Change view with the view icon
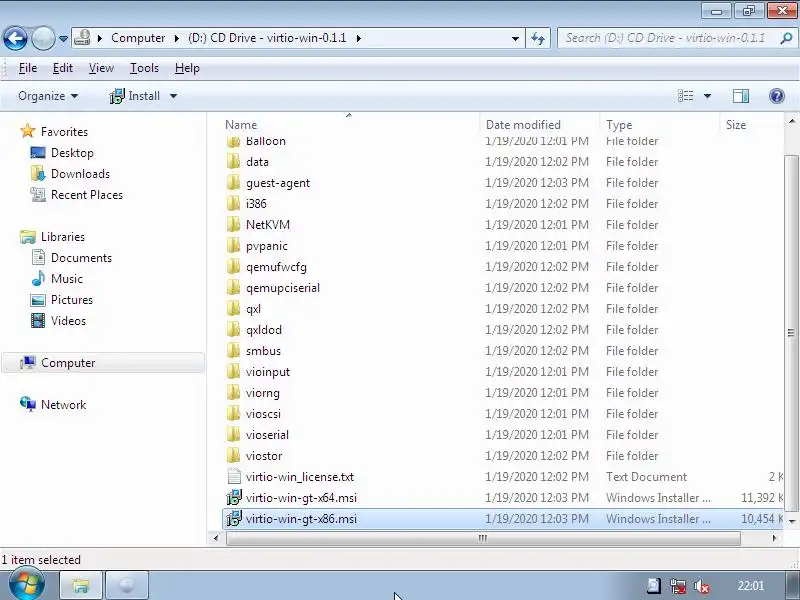This screenshot has height=600, width=800. click(x=685, y=96)
